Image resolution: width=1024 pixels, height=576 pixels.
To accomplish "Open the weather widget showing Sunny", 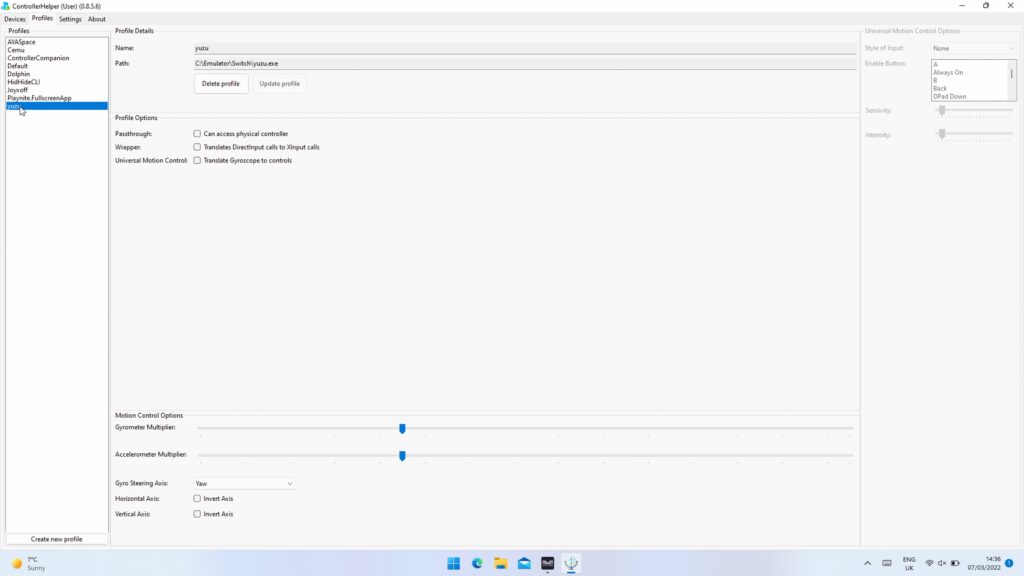I will pos(29,564).
